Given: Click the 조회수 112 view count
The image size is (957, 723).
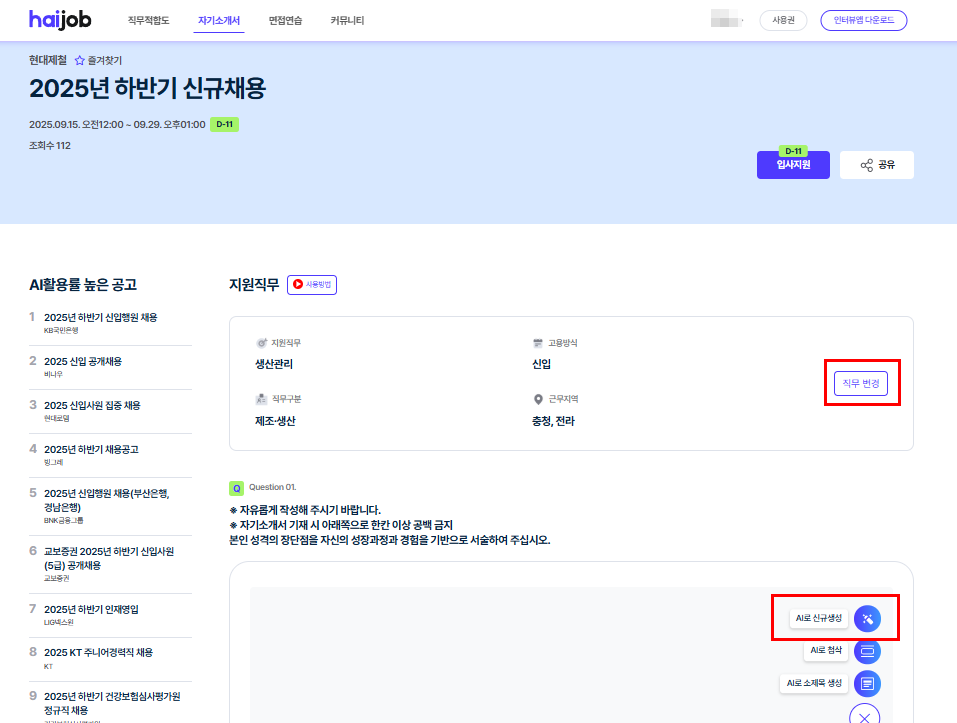Looking at the screenshot, I should point(50,146).
